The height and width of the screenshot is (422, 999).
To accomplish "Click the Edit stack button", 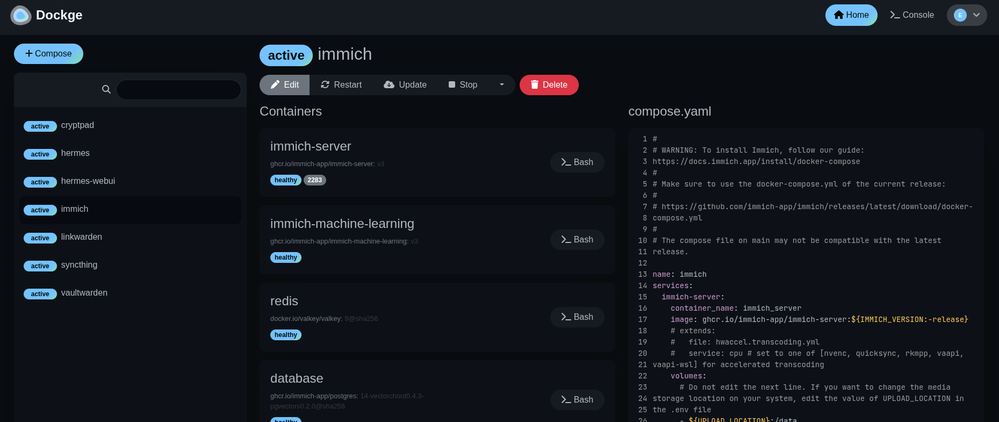I will (x=284, y=85).
